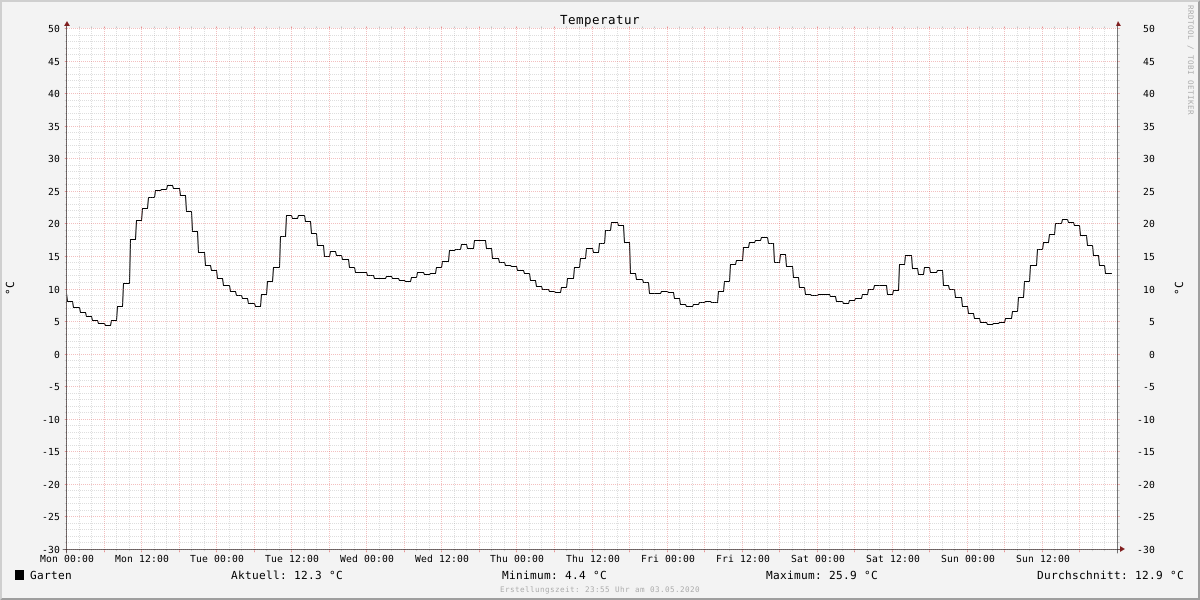Select the 25 label on the right axis
The image size is (1200, 600).
click(1149, 192)
